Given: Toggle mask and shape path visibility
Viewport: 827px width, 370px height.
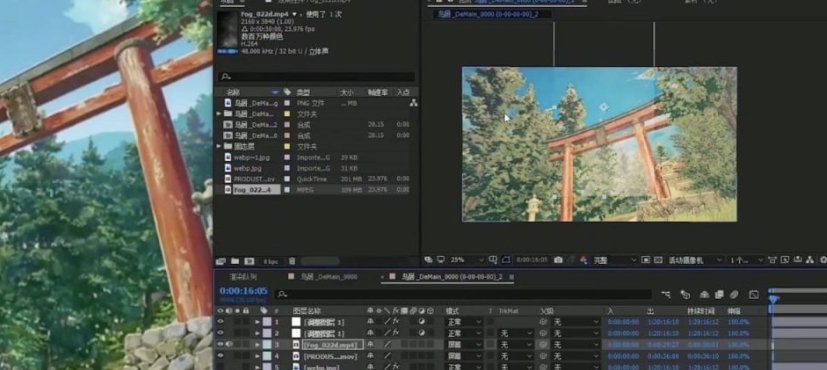Looking at the screenshot, I should [x=505, y=260].
